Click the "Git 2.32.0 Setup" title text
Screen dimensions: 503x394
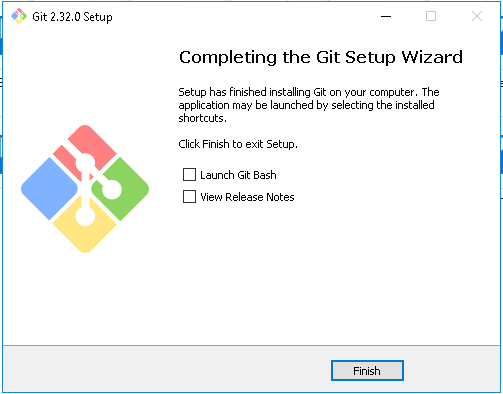(x=72, y=17)
